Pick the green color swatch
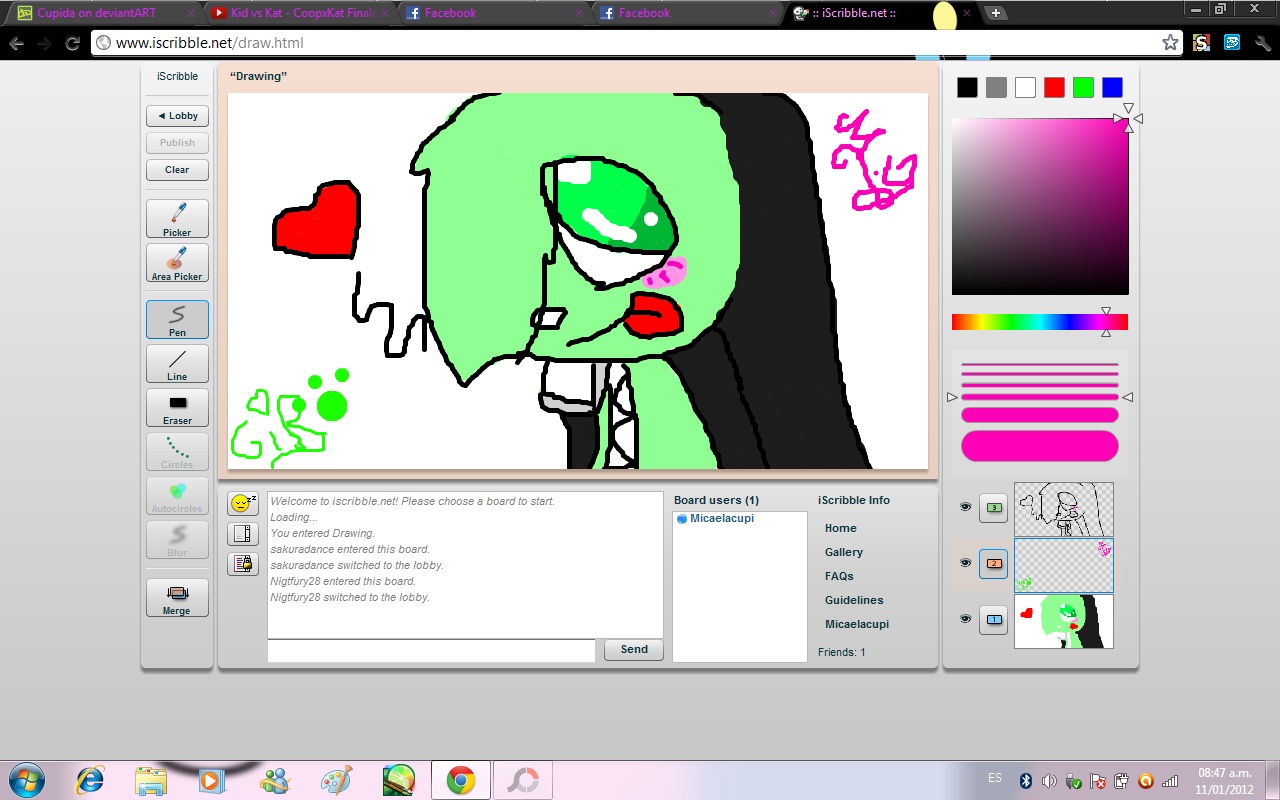Screen dimensions: 1280x800 1083,87
